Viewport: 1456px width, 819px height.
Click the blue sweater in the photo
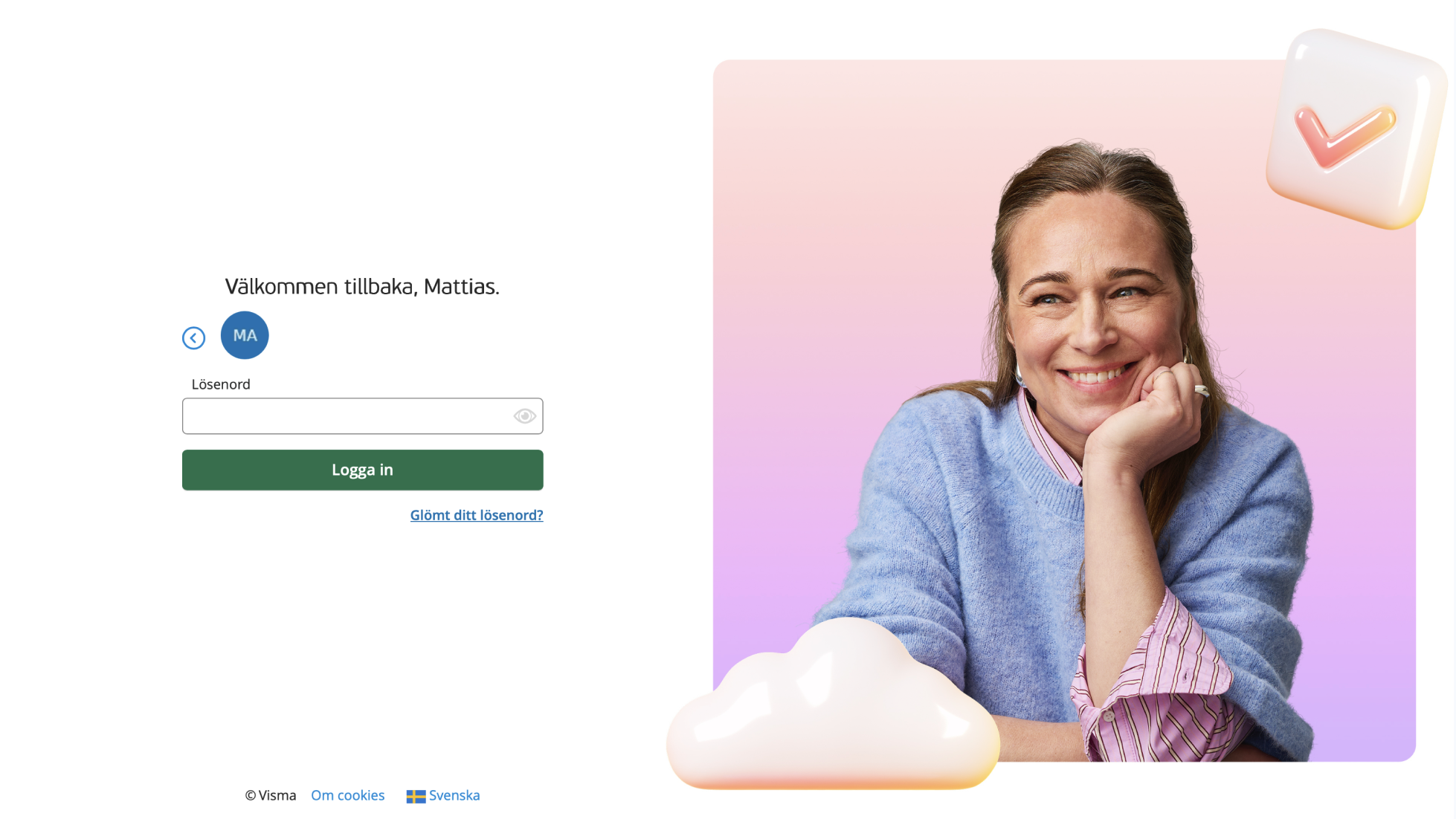tap(967, 535)
